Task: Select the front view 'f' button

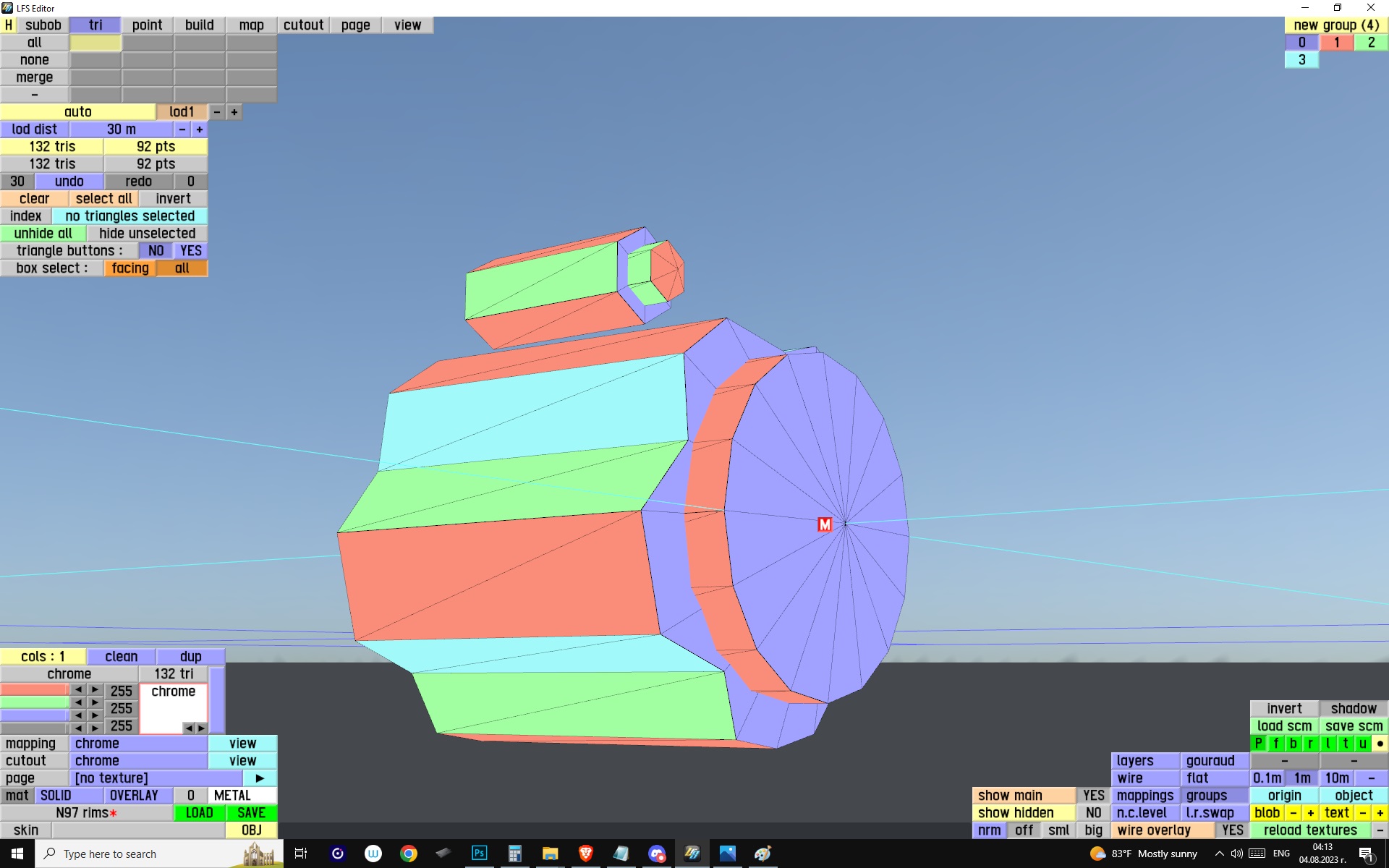Action: point(1275,744)
